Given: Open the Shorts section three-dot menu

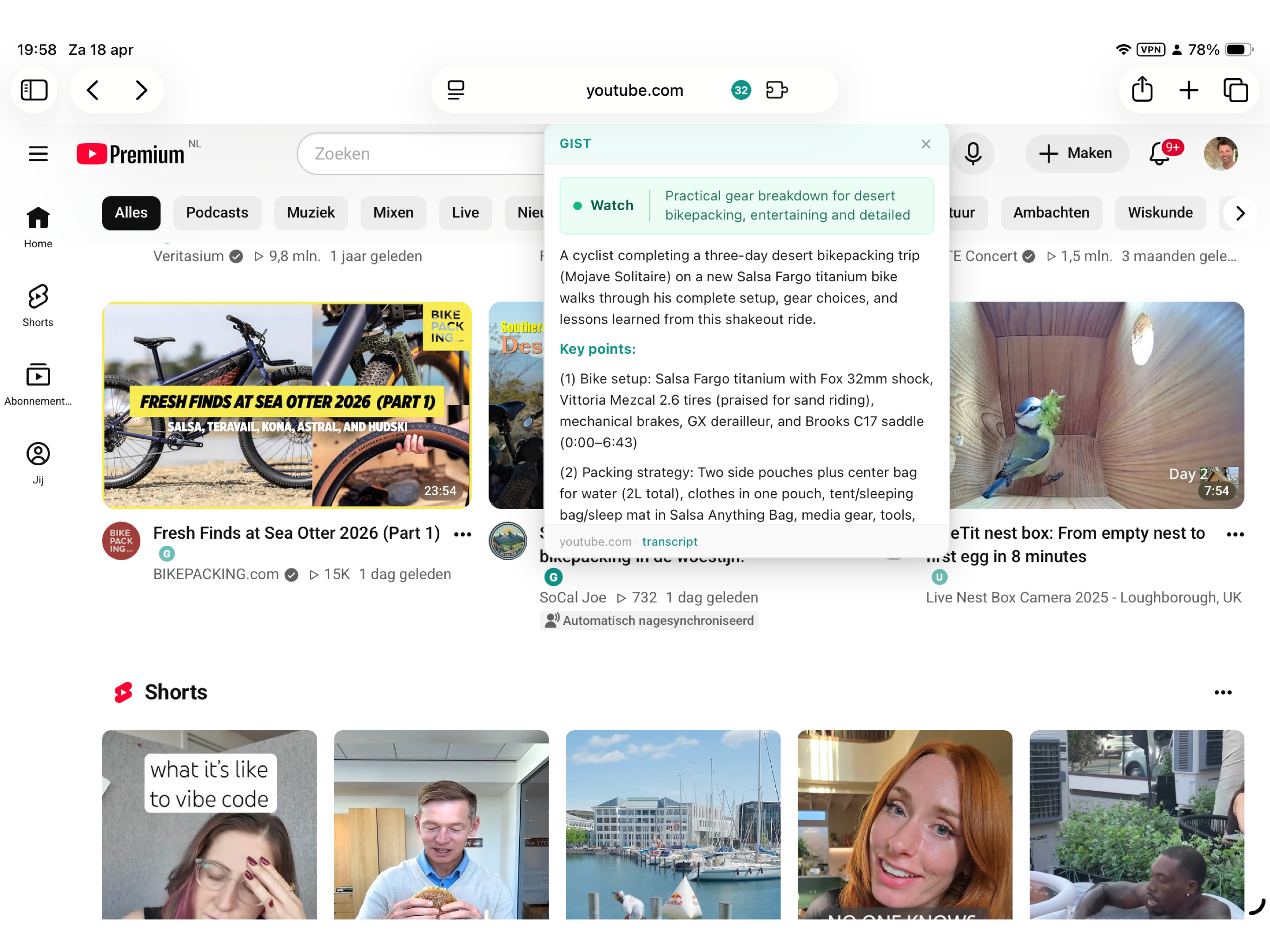Looking at the screenshot, I should 1222,693.
